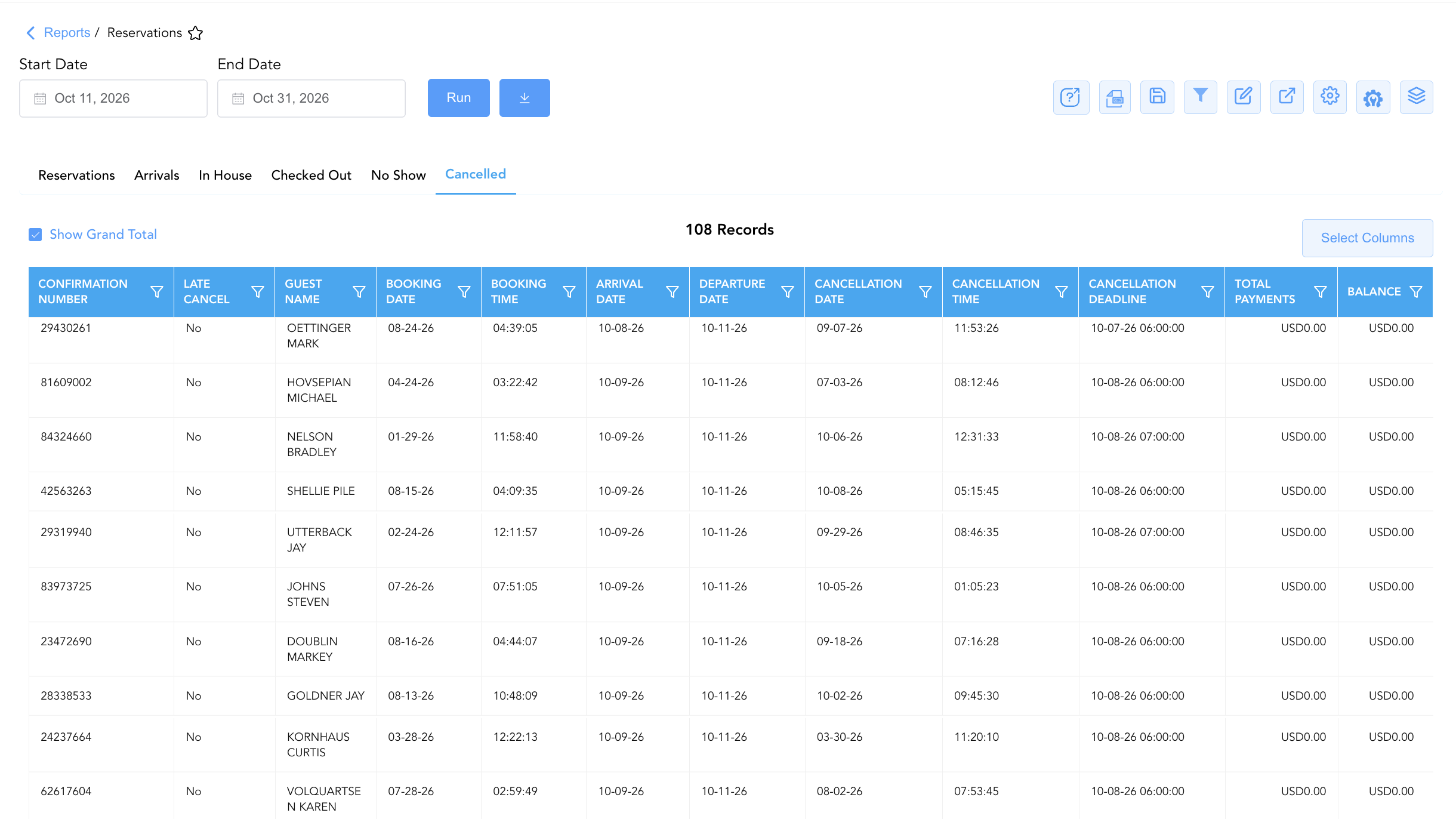
Task: Open Cancellation Deadline column filter
Action: click(1208, 292)
